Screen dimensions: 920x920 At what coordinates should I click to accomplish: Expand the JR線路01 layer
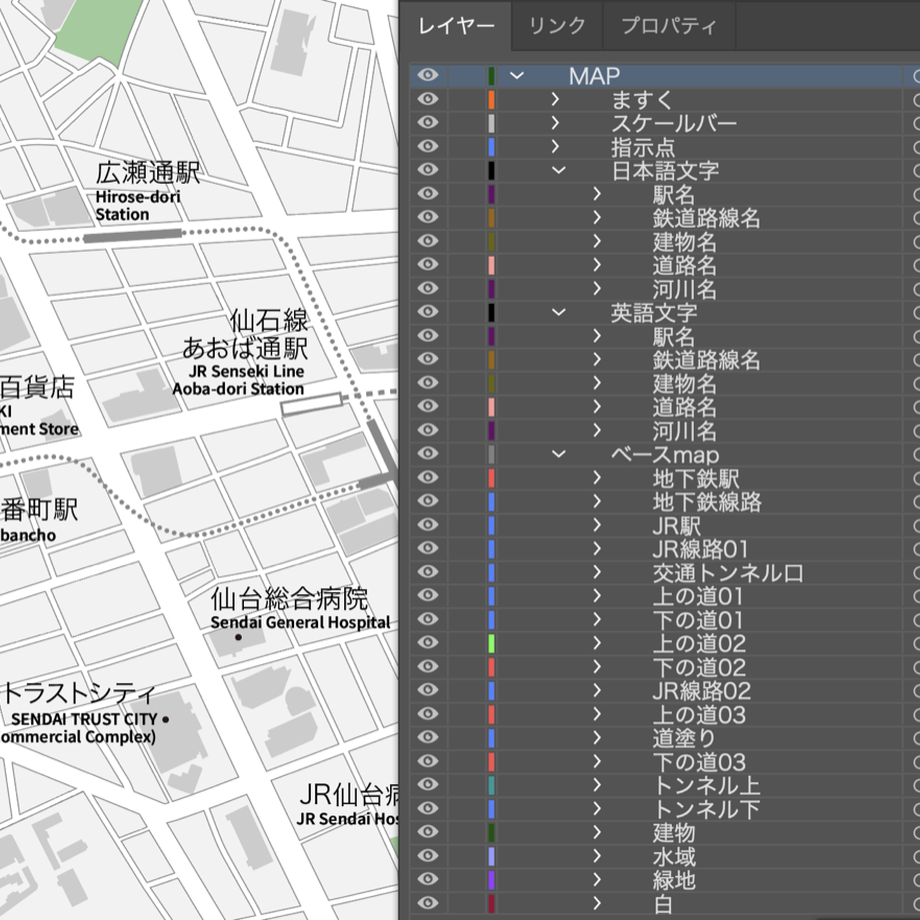pos(597,549)
